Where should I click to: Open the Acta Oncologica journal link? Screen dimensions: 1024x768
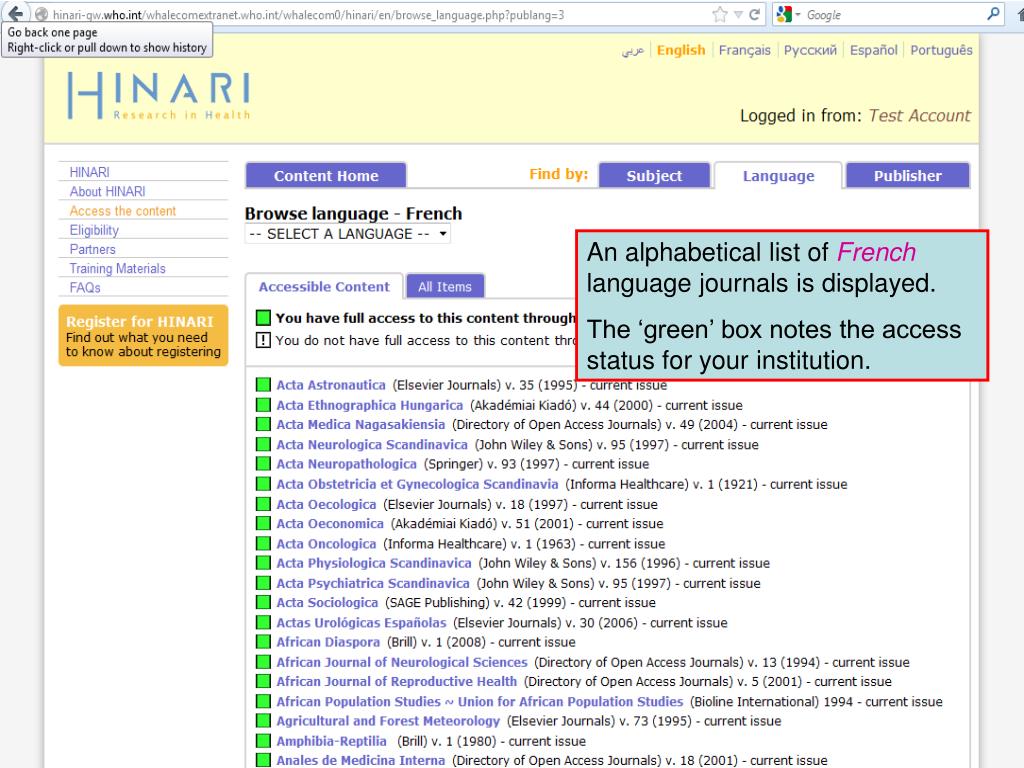point(326,544)
